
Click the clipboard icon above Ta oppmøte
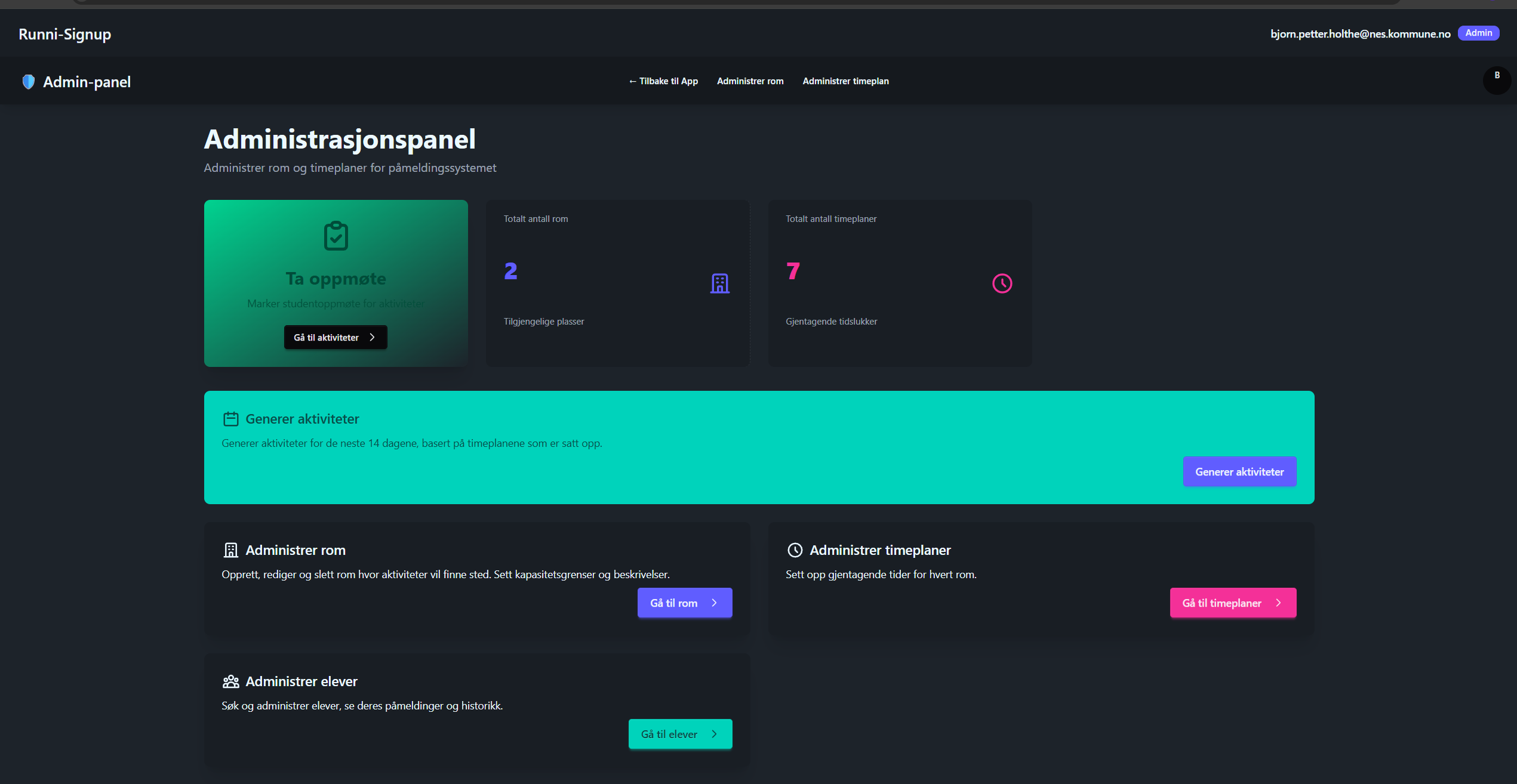[x=336, y=236]
